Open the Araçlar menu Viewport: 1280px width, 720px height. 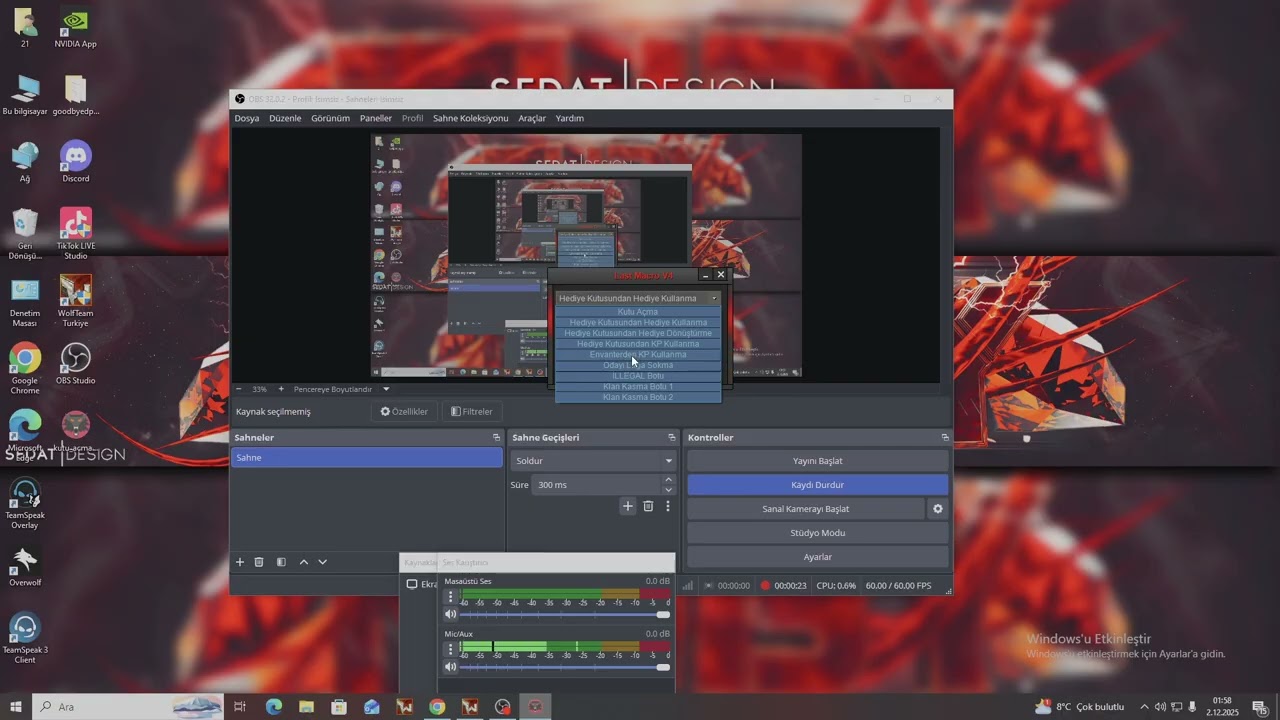click(x=532, y=118)
